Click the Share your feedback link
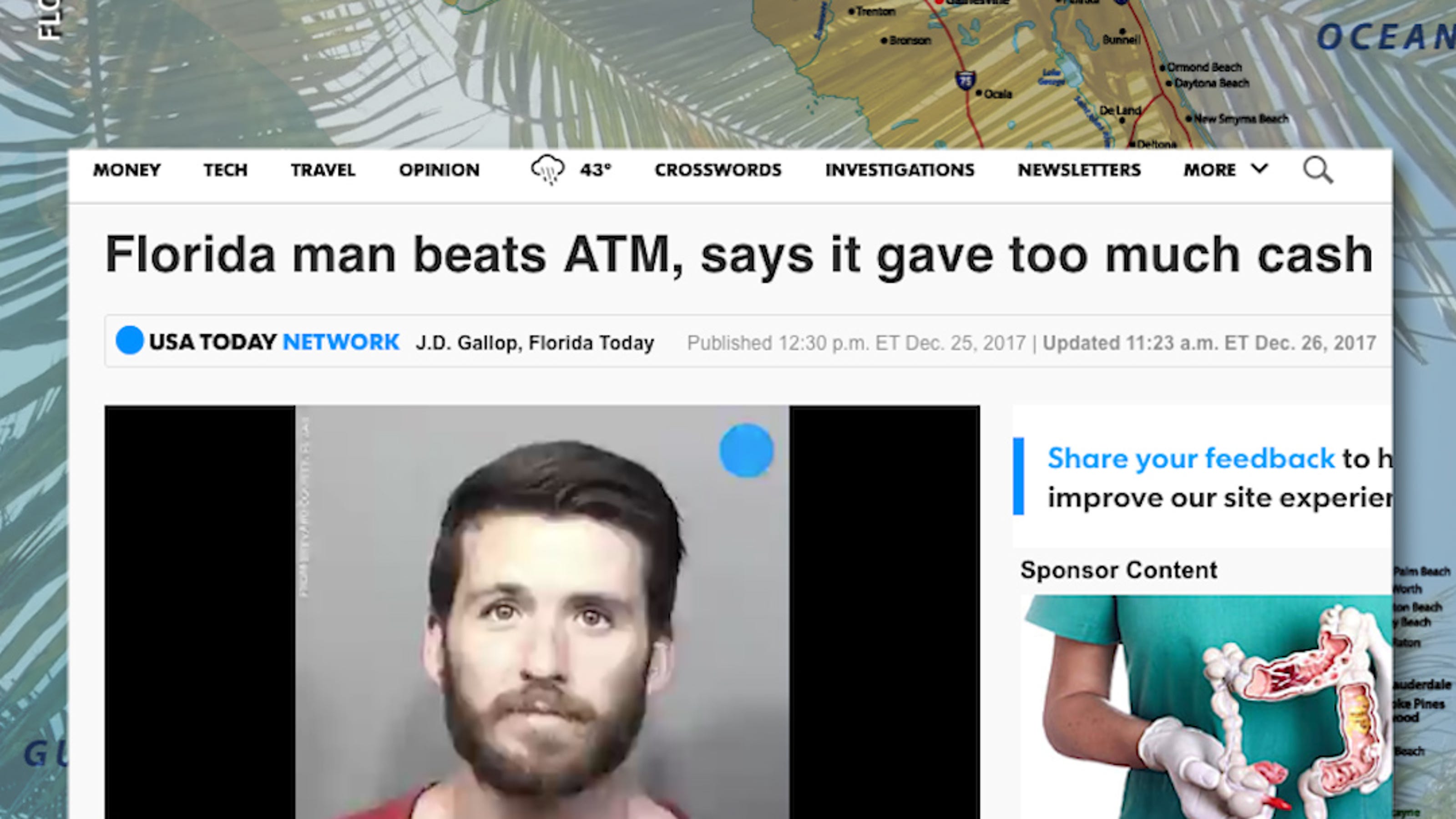Screen dimensions: 1456x819 coord(1191,458)
